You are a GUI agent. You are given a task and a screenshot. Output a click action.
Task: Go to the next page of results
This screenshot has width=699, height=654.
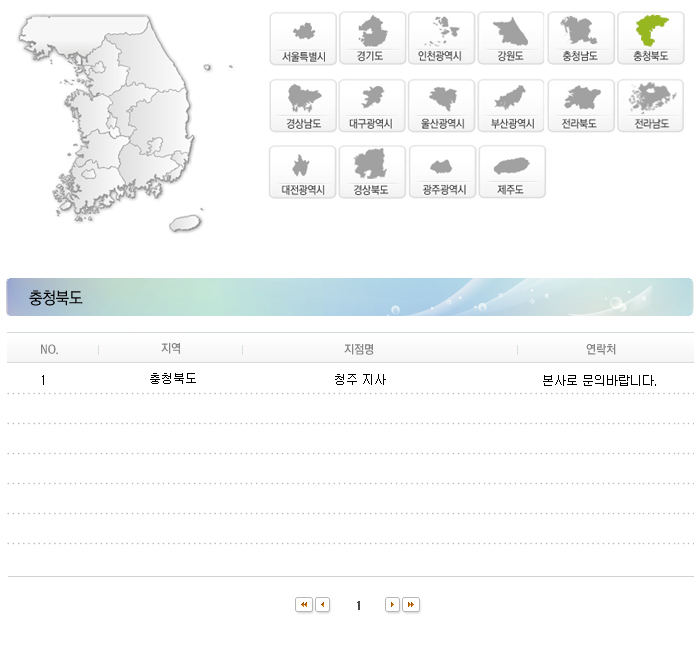(x=392, y=605)
